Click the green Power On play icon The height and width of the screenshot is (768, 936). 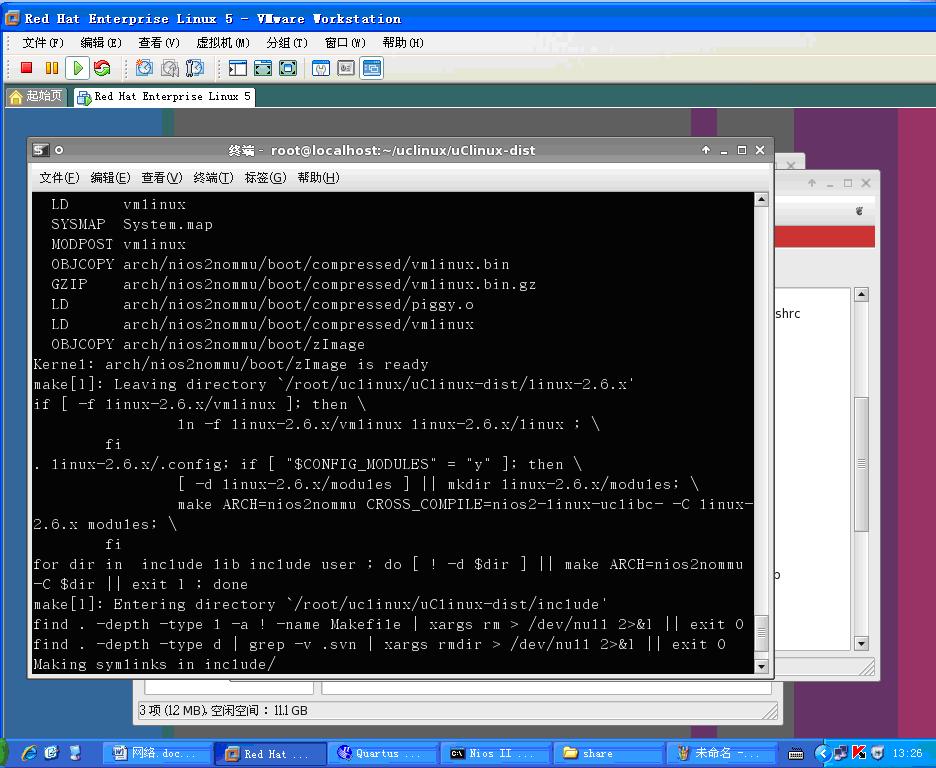point(78,68)
